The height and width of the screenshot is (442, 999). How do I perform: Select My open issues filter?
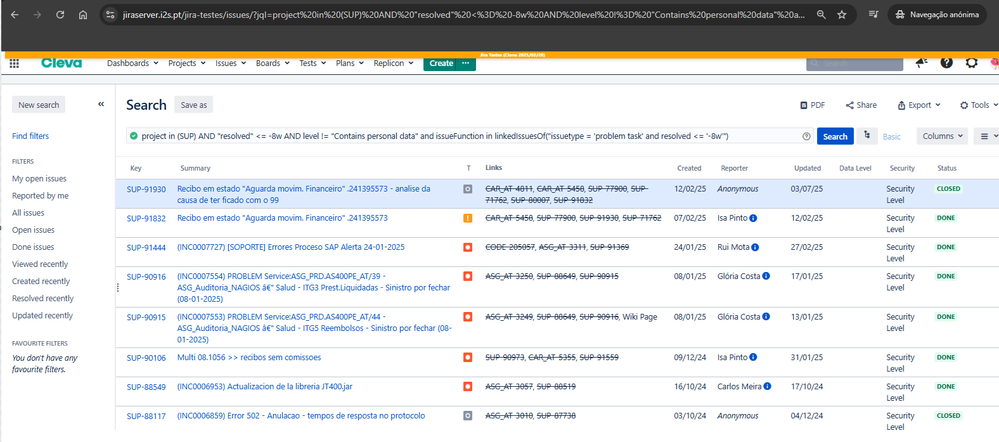coord(39,179)
